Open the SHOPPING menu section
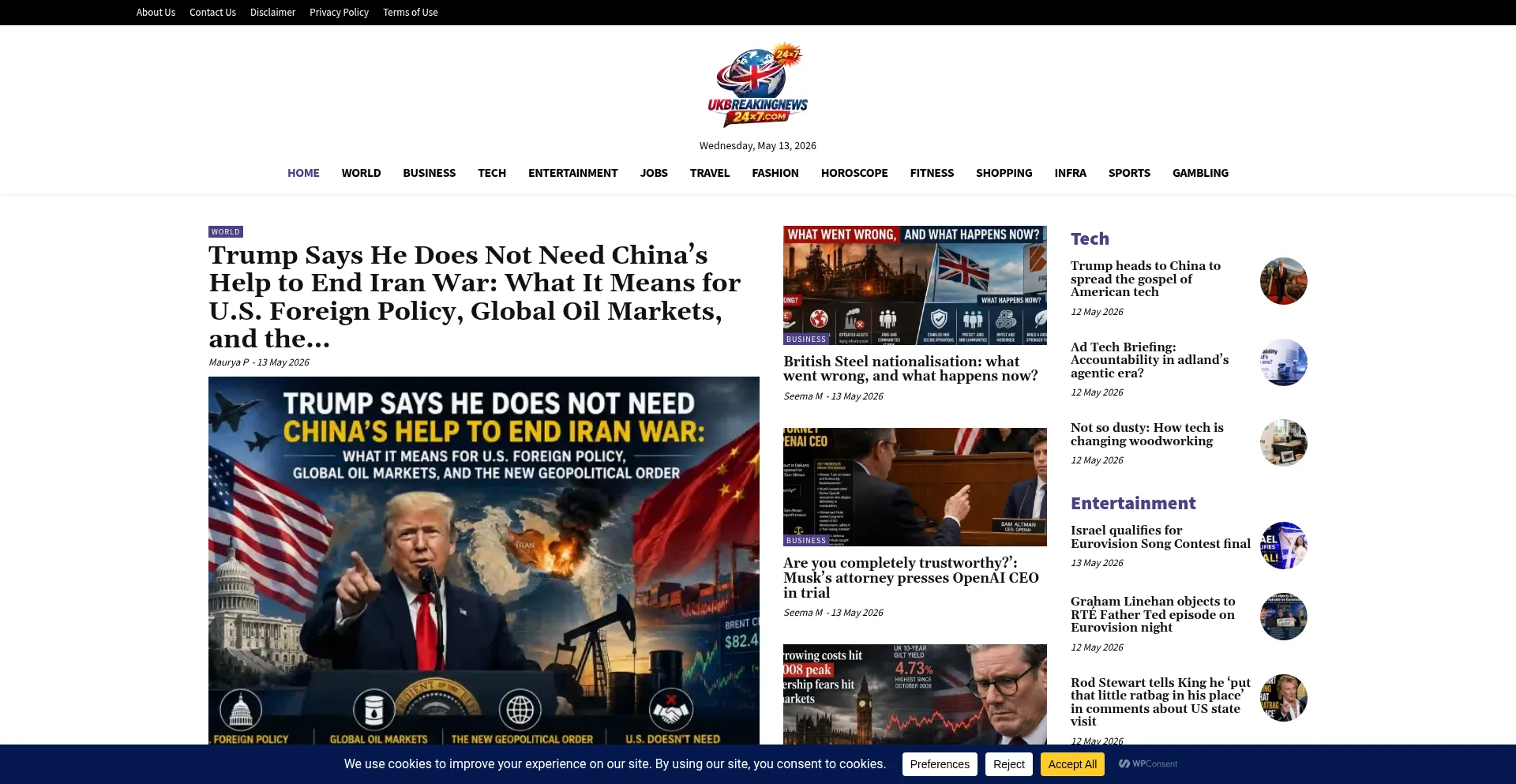 [x=1004, y=173]
